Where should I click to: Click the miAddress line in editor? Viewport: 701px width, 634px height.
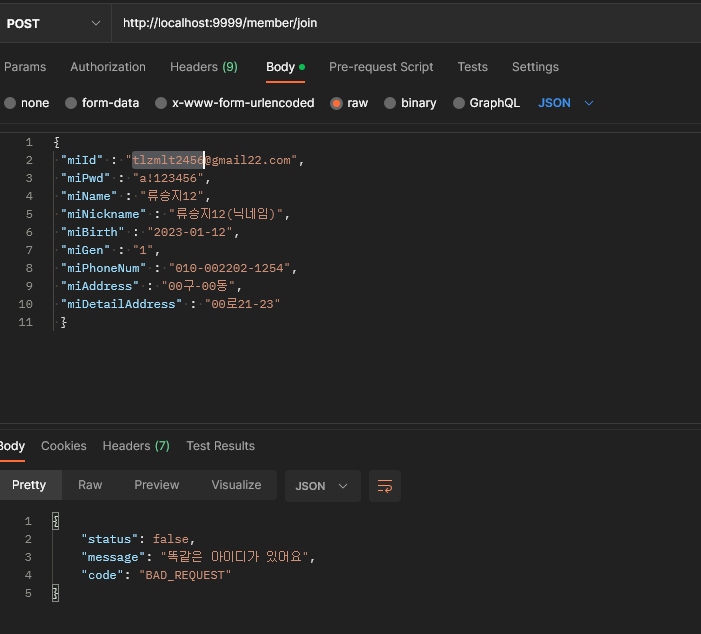coord(151,286)
